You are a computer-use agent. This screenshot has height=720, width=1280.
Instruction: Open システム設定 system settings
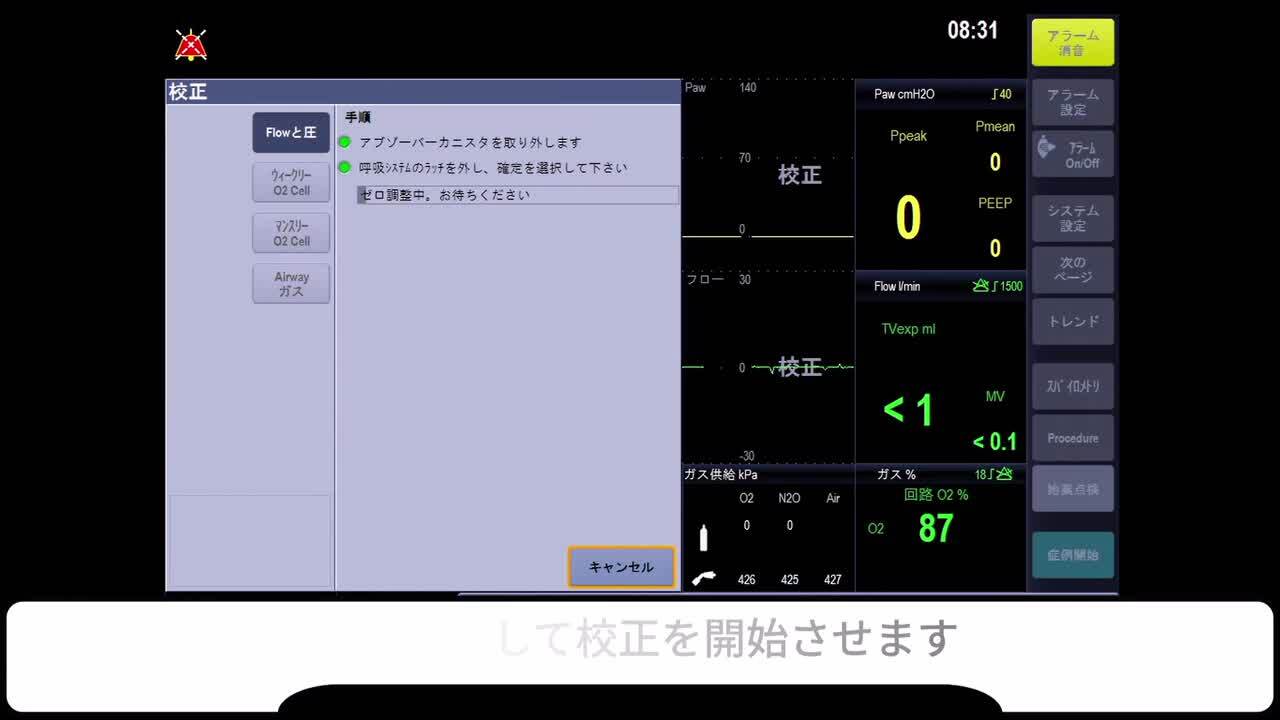click(x=1073, y=218)
